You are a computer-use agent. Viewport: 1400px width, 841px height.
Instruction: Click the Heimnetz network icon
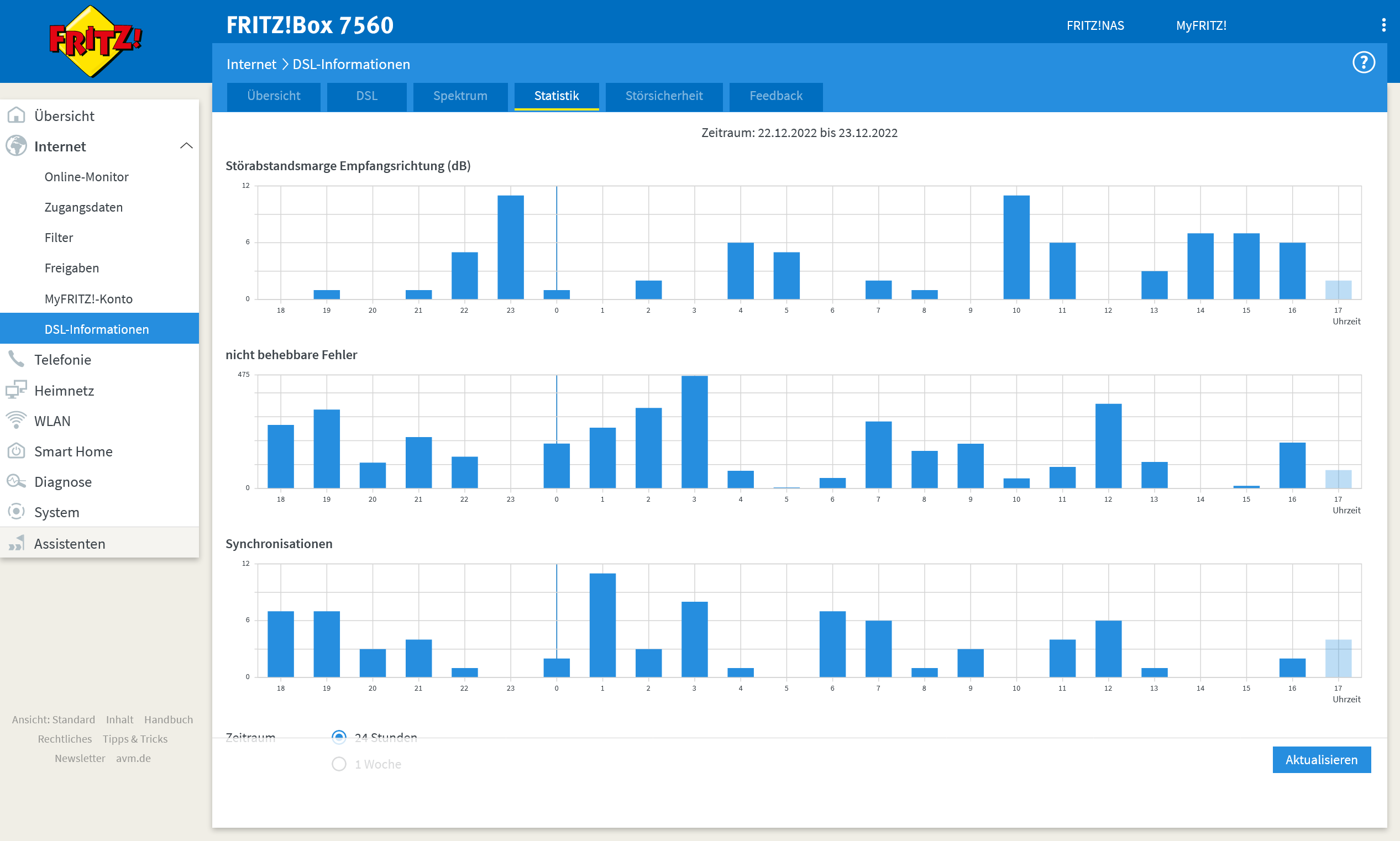tap(16, 390)
